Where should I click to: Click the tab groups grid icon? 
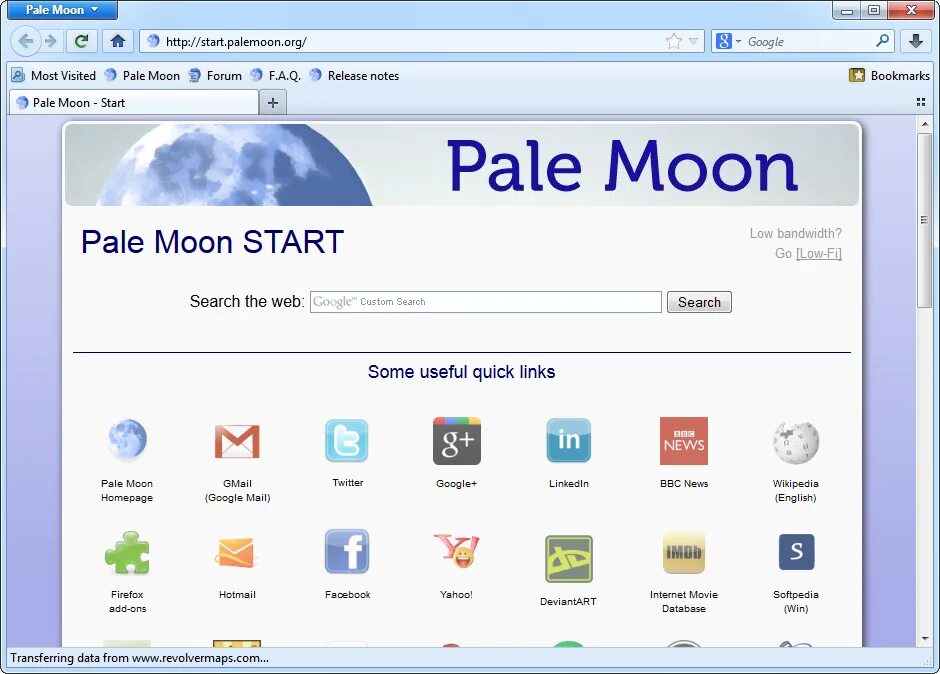(921, 102)
